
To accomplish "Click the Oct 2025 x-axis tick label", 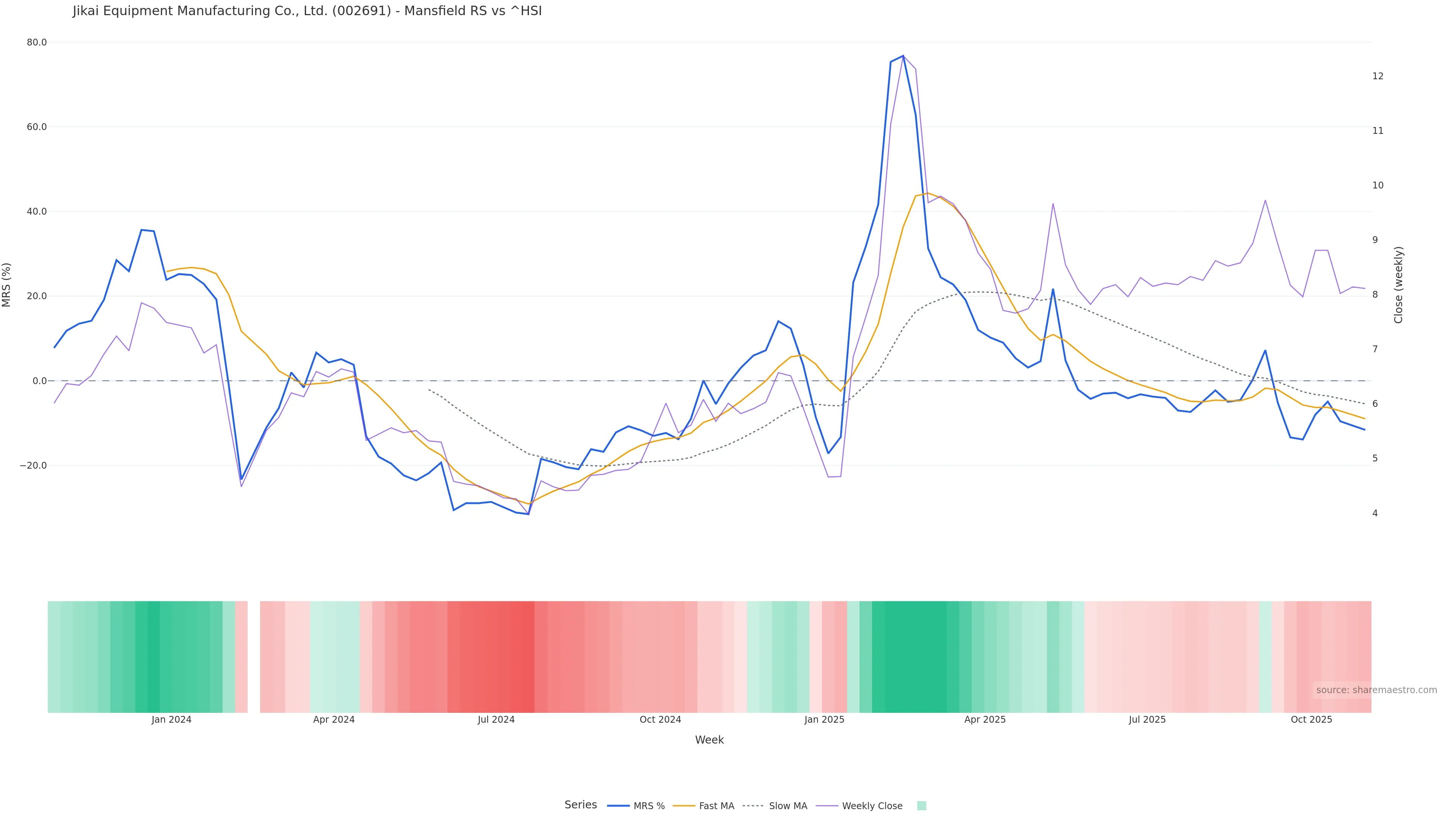I will pos(1311,720).
